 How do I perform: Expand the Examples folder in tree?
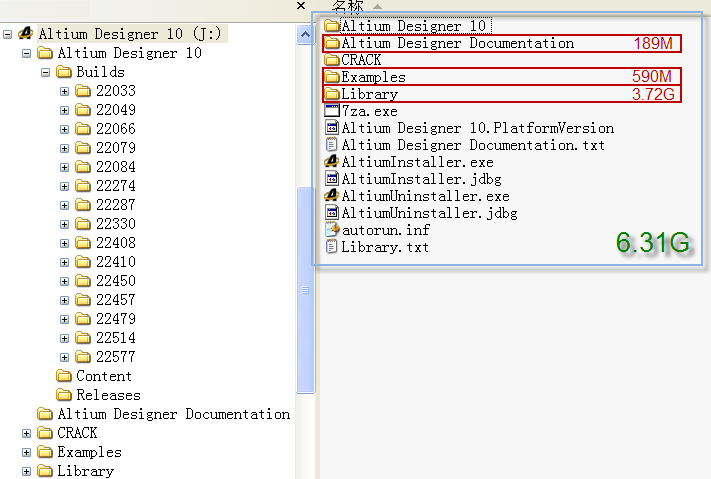coord(26,453)
